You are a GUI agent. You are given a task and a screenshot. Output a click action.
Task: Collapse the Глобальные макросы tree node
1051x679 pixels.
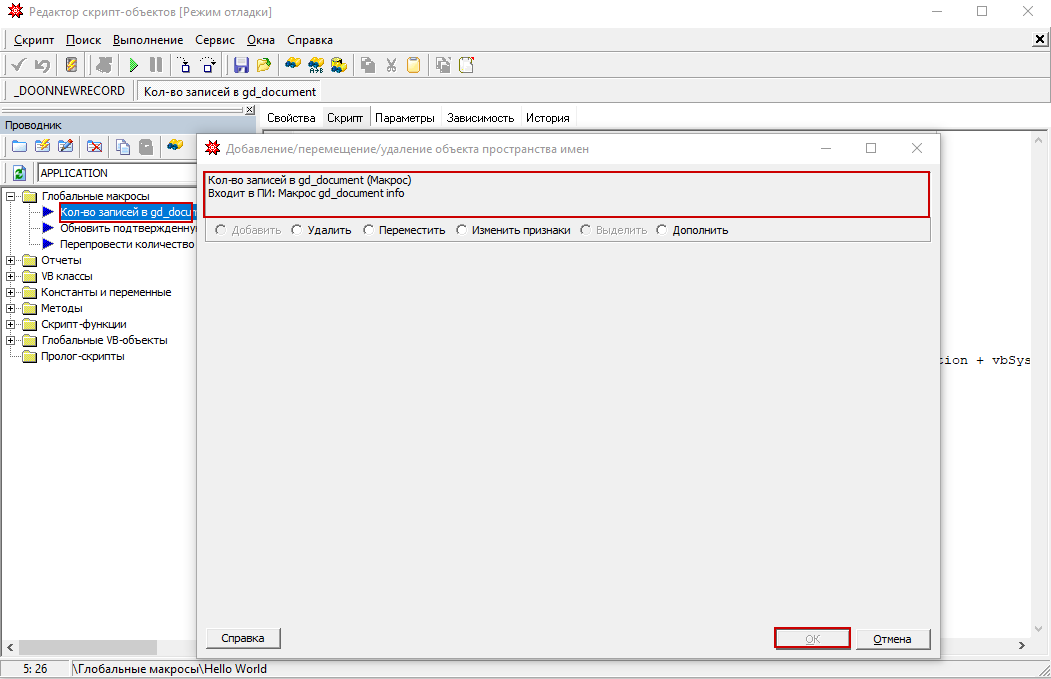pos(11,196)
